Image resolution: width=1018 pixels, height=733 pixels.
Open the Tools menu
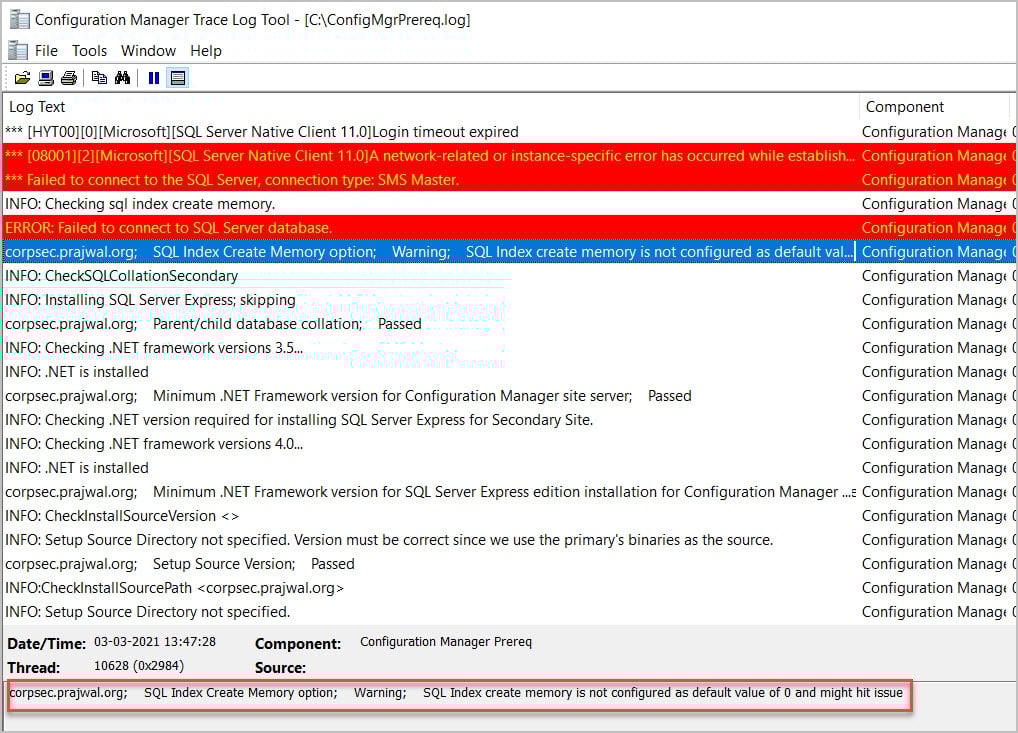90,51
